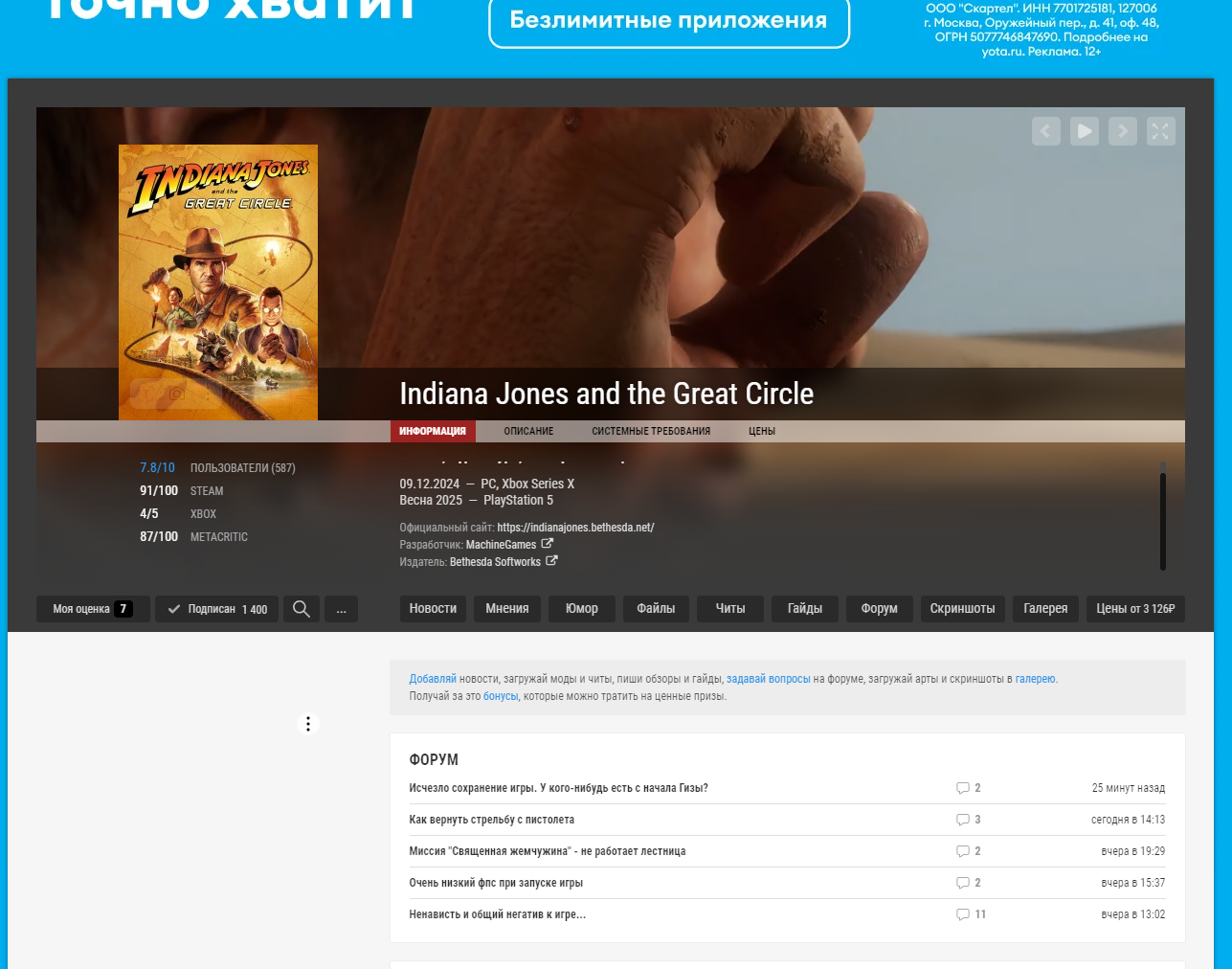Open the "Гайды" section
The image size is (1232, 969).
[805, 609]
